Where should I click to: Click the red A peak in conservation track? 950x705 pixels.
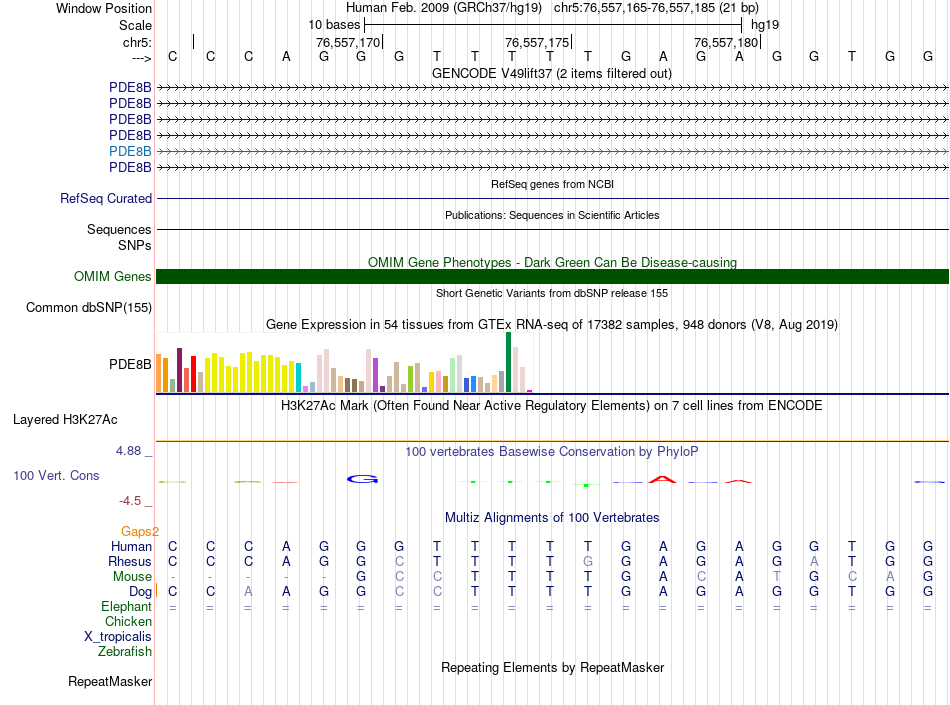point(662,479)
